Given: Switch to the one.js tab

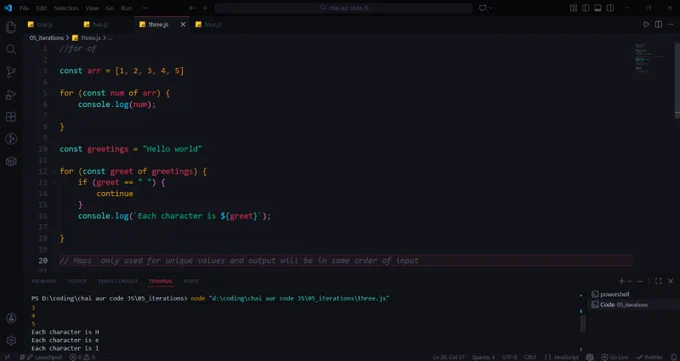Looking at the screenshot, I should point(45,24).
